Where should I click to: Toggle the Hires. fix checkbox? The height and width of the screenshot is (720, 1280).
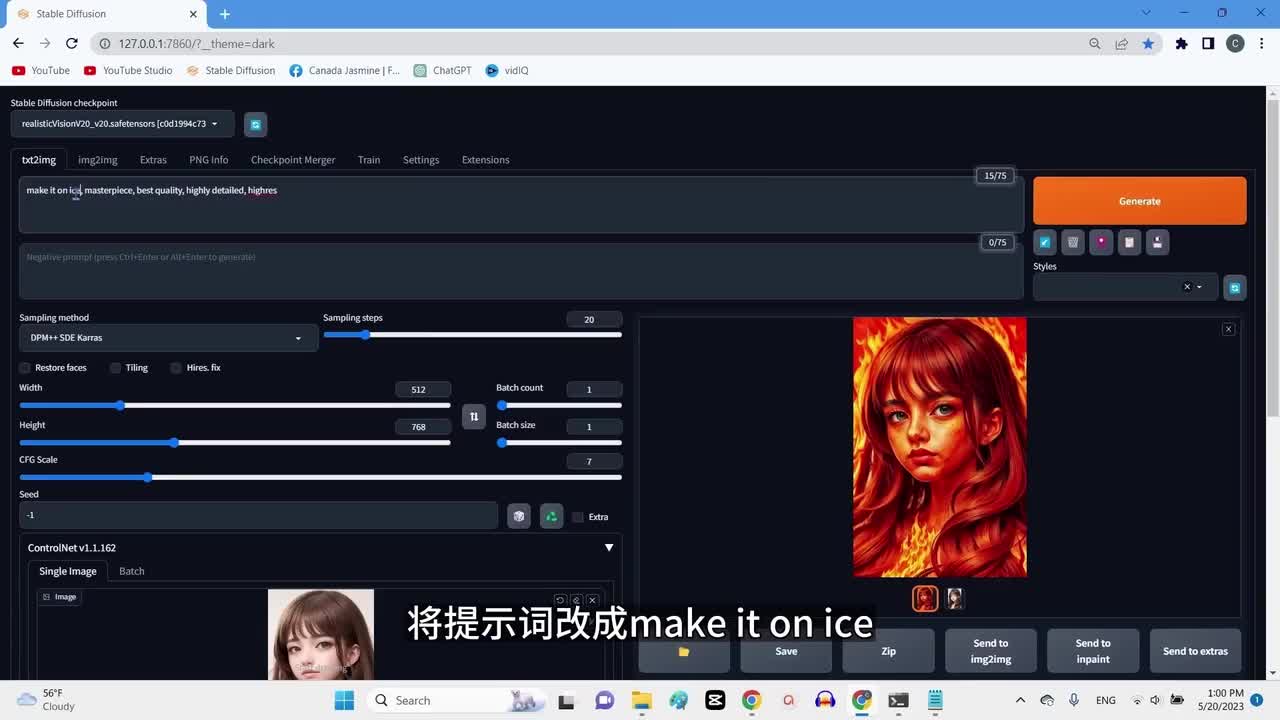pyautogui.click(x=176, y=368)
